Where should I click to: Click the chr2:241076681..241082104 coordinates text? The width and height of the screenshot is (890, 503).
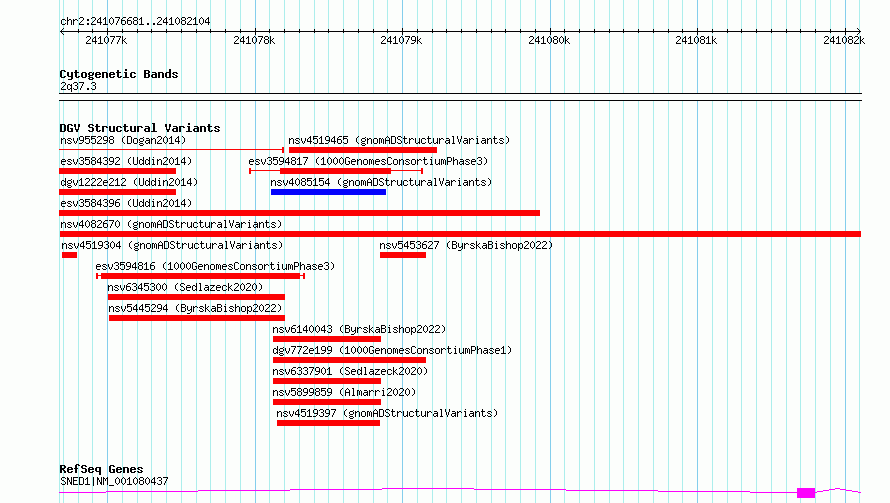(135, 21)
